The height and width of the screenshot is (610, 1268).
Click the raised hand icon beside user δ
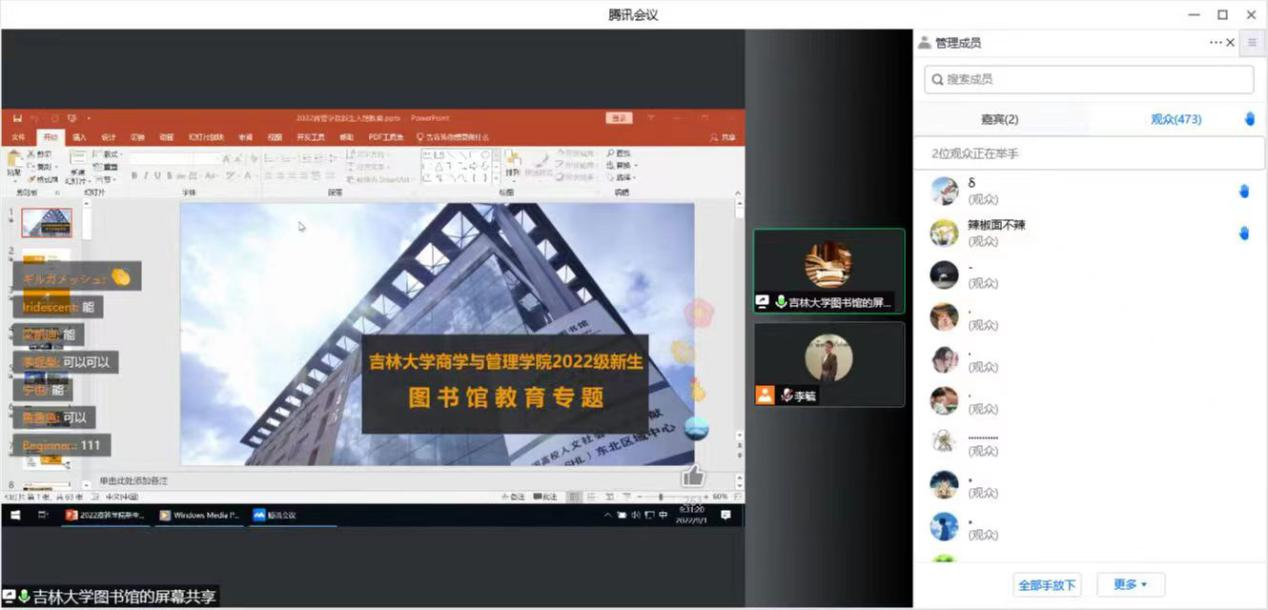[1244, 191]
